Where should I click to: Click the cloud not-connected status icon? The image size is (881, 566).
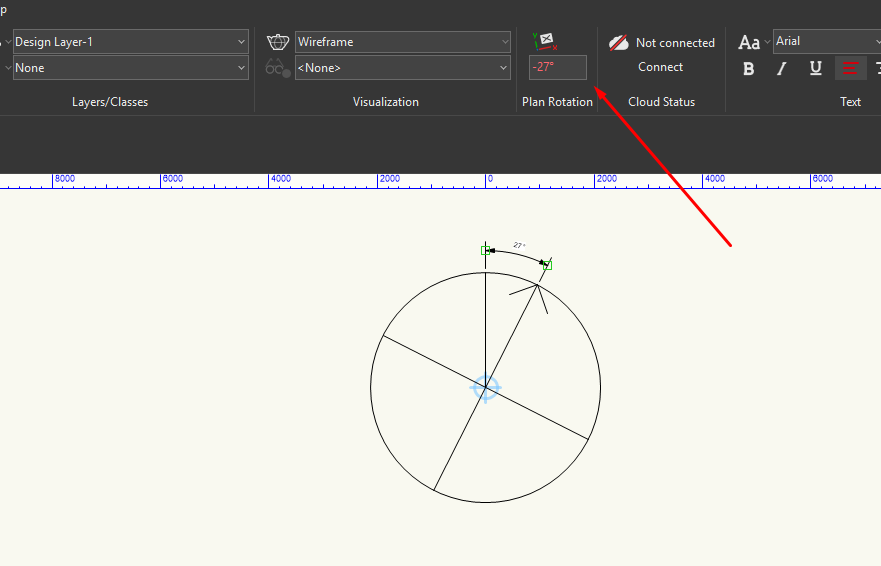point(619,43)
